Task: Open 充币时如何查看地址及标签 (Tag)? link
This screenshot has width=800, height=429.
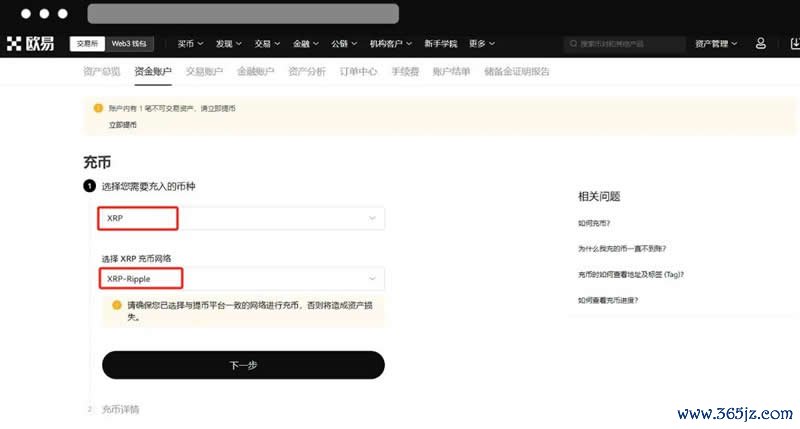Action: (x=631, y=274)
